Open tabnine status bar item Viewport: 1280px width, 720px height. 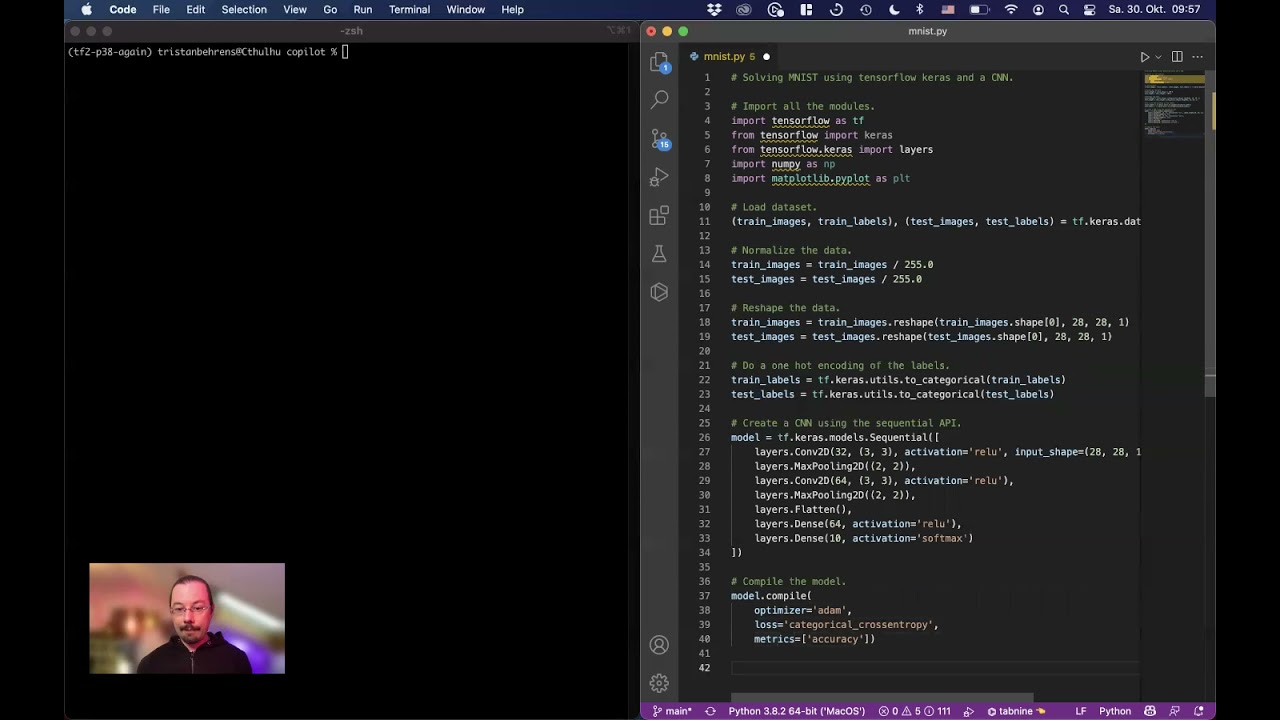1016,711
